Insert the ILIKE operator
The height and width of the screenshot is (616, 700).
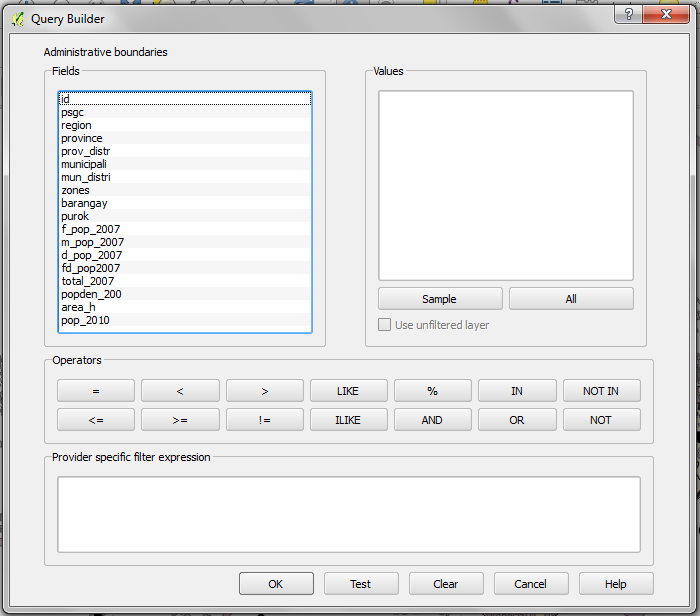(x=349, y=420)
